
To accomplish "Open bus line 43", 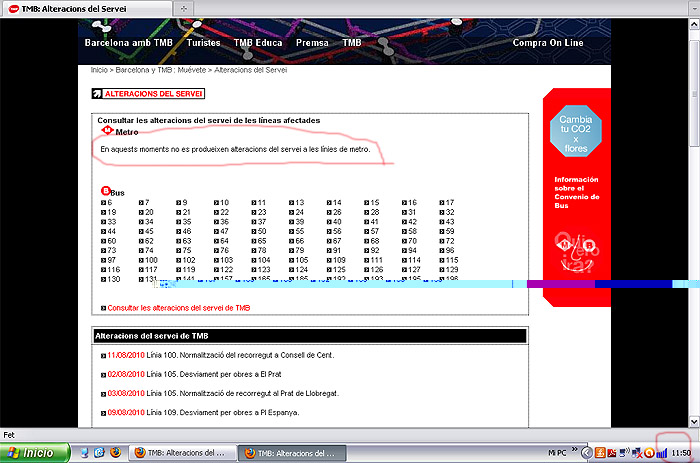I will (447, 222).
